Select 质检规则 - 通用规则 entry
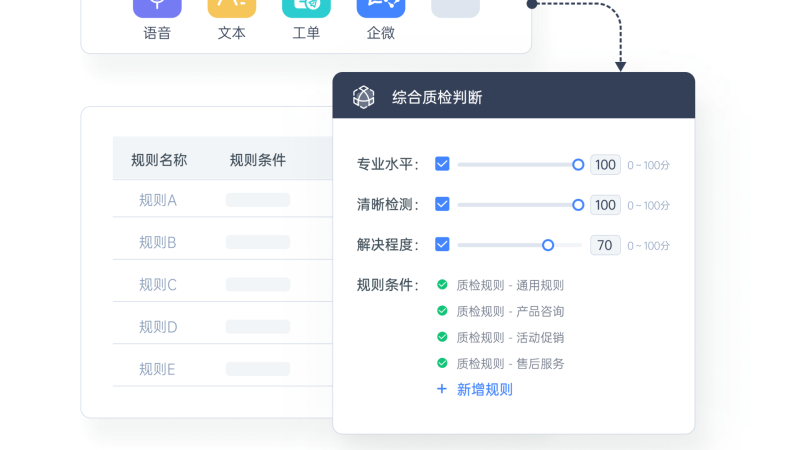The image size is (800, 450). [x=510, y=285]
